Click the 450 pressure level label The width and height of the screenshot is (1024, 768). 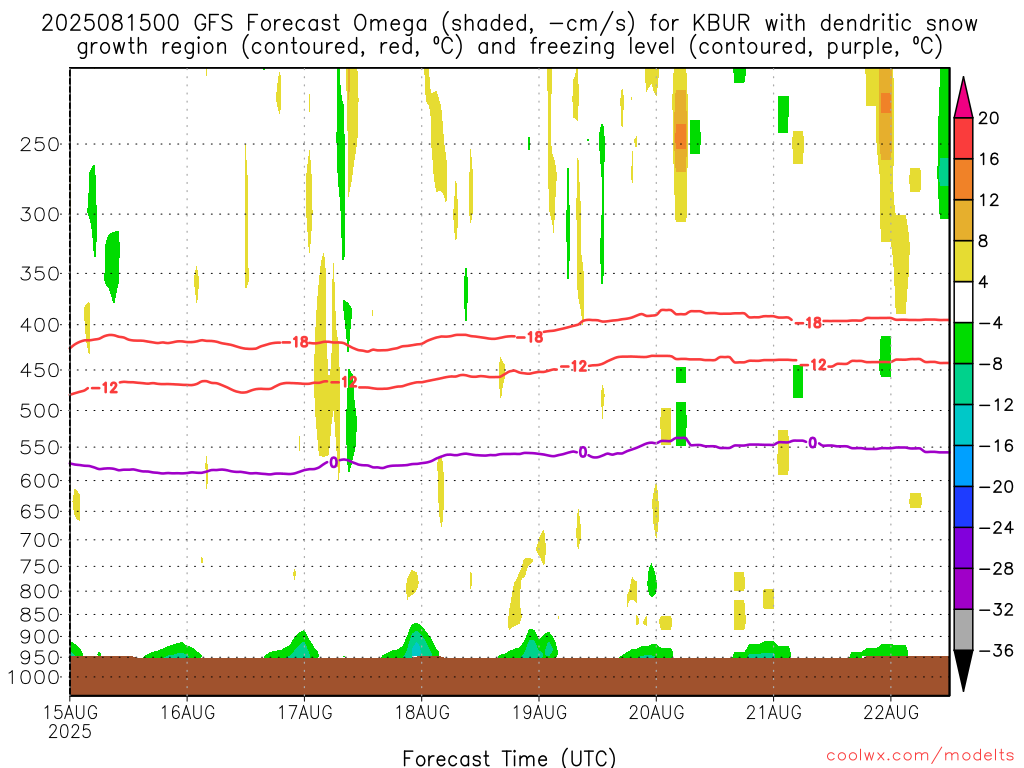(40, 370)
